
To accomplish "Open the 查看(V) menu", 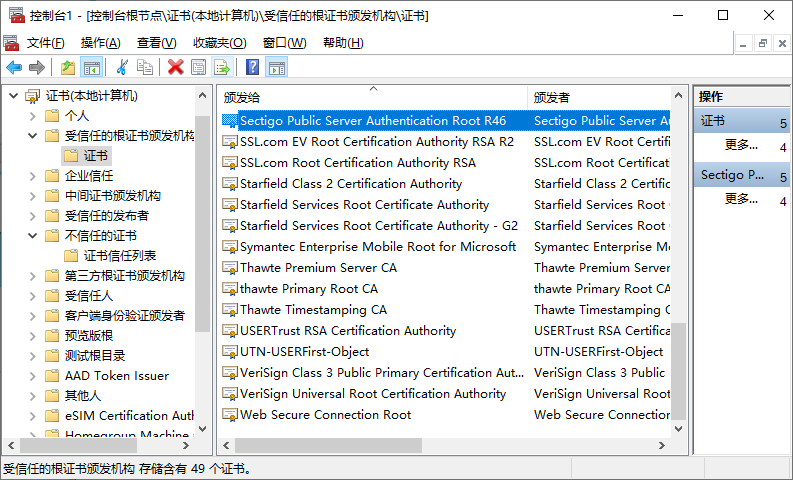I will point(156,43).
